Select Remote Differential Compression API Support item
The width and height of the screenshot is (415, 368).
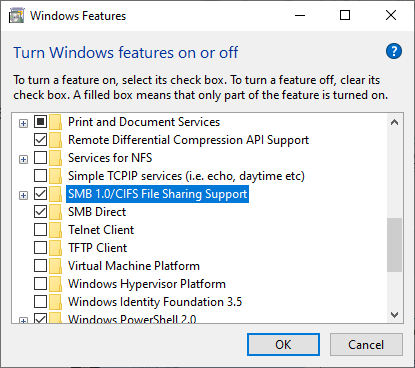[x=188, y=140]
